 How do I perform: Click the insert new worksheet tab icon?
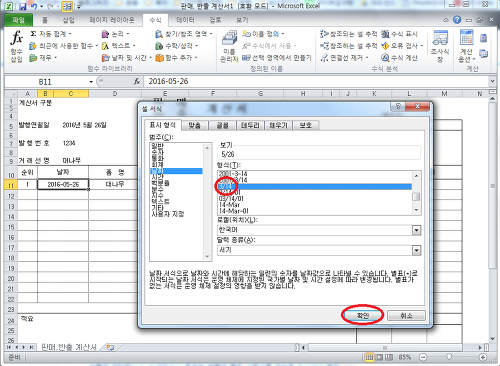click(110, 347)
